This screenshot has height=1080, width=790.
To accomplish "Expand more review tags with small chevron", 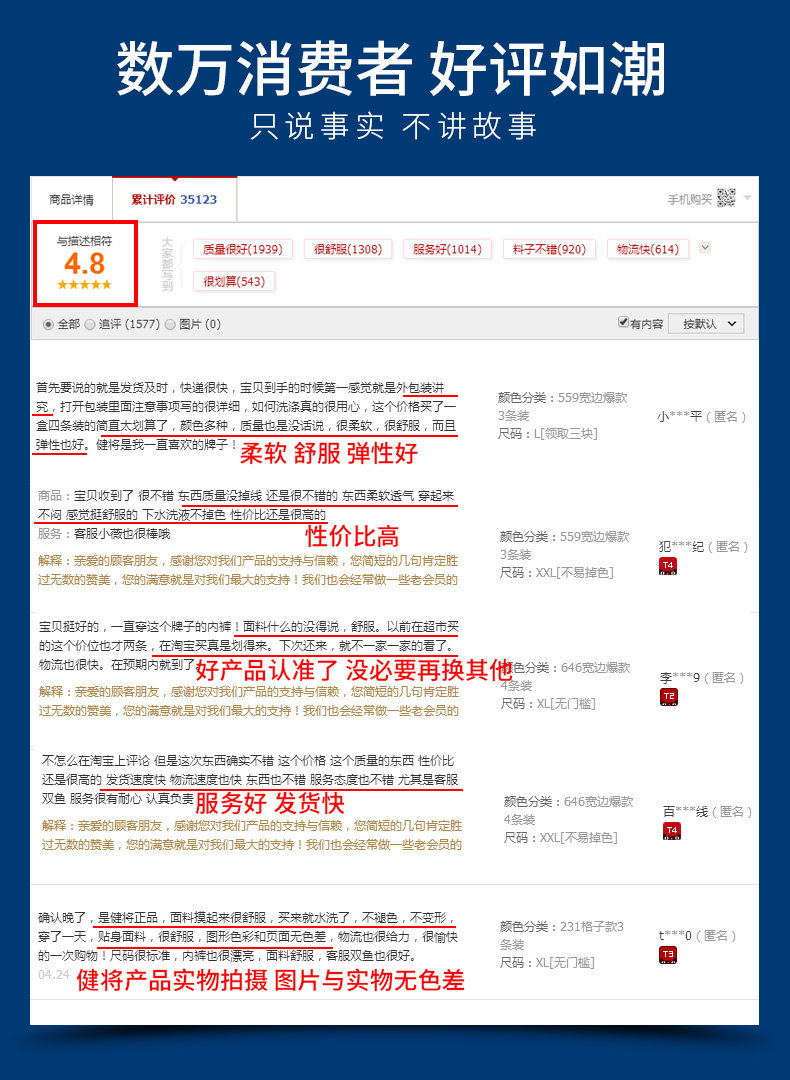I will point(705,247).
